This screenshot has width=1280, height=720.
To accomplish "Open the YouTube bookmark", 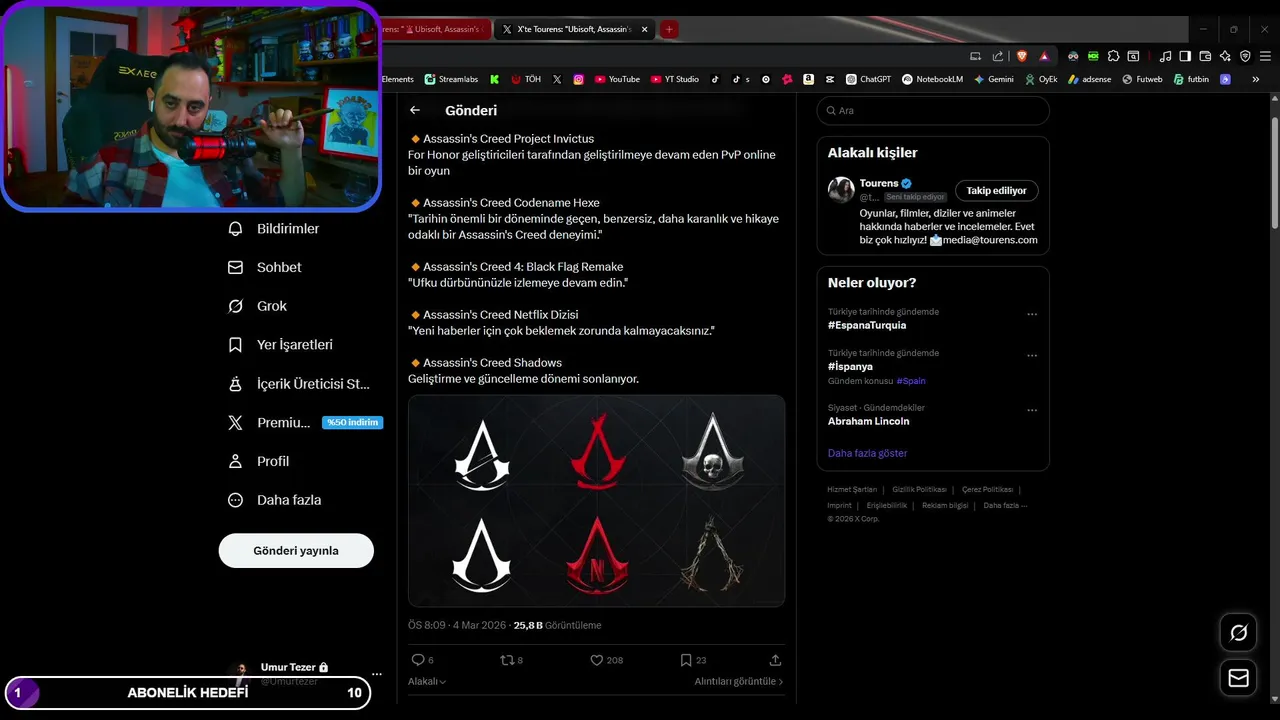I will click(617, 79).
